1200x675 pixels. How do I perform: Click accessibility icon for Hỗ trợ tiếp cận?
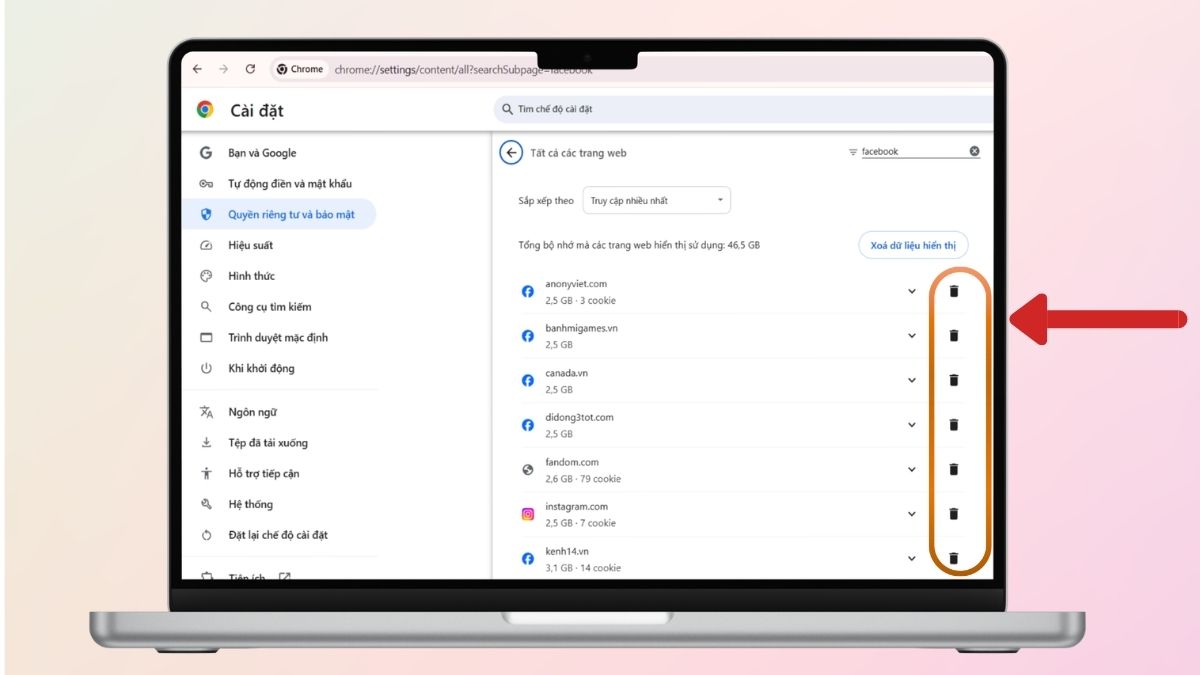[x=206, y=473]
